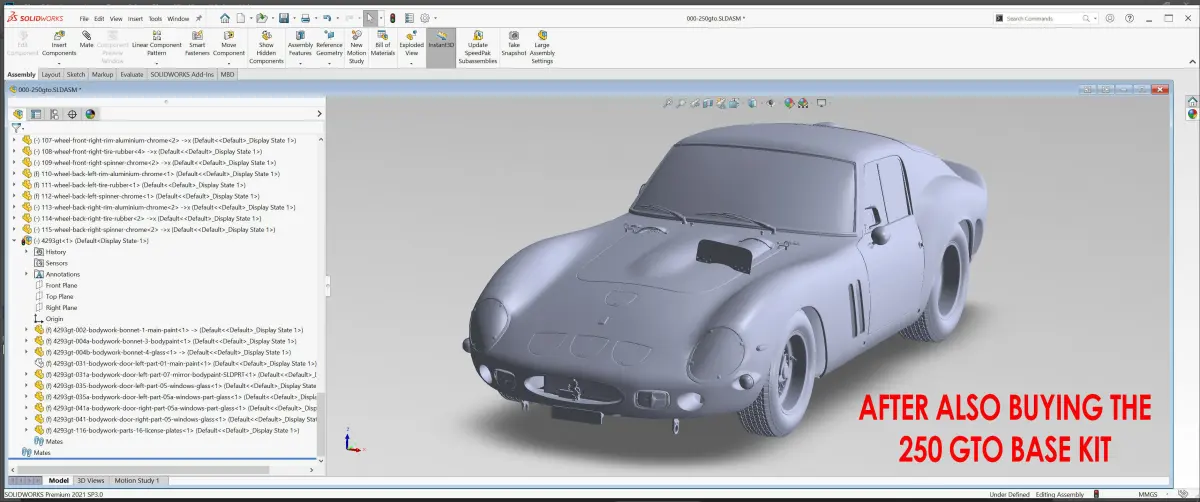Click the Print icon

pyautogui.click(x=306, y=18)
